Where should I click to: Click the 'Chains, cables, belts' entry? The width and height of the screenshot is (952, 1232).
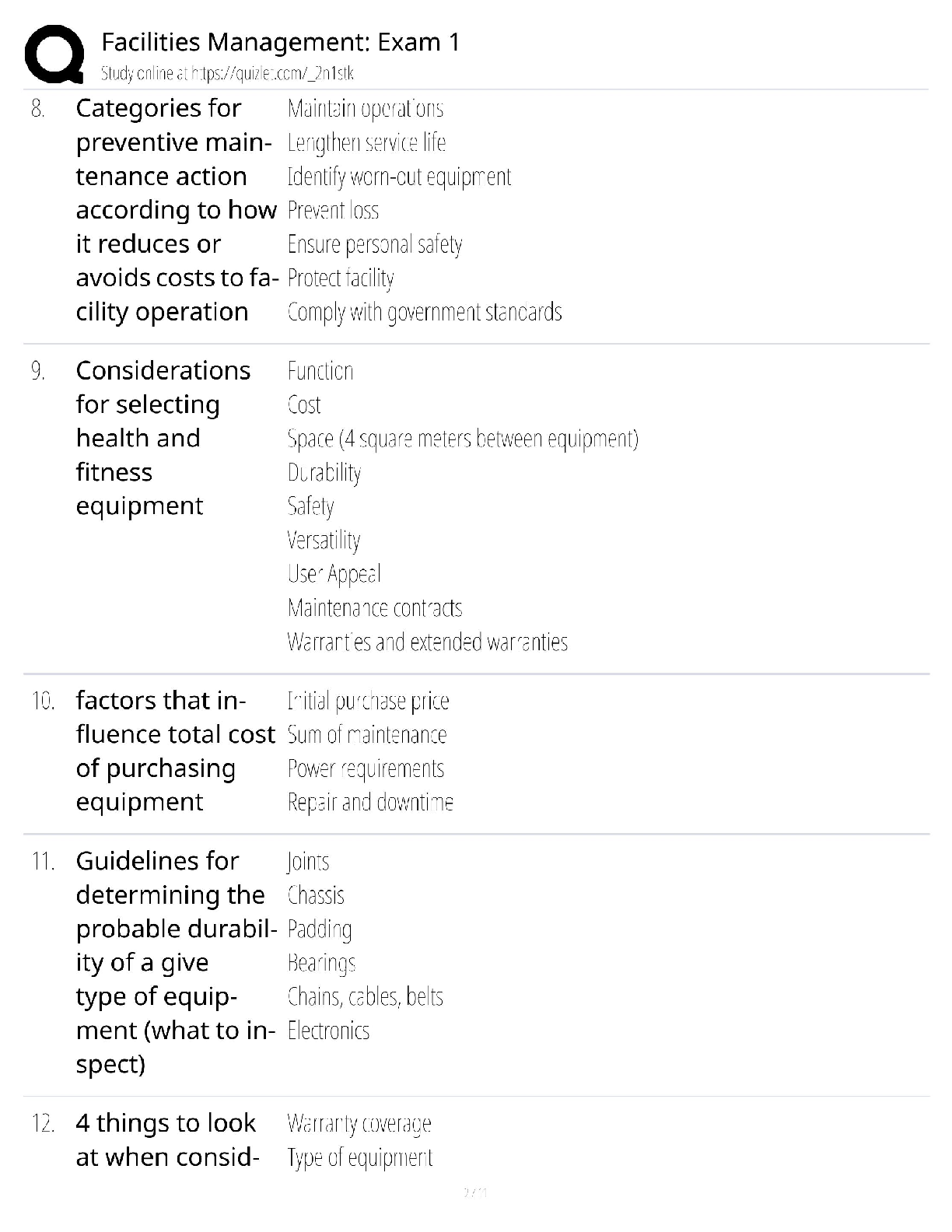click(x=366, y=997)
